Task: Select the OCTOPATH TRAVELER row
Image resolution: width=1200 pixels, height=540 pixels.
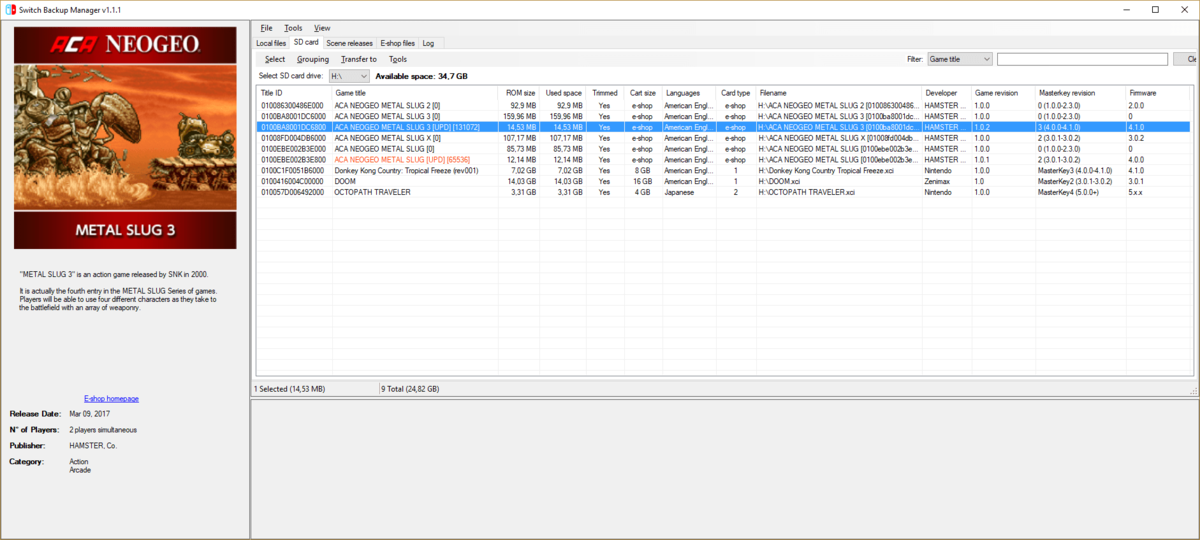Action: pos(723,192)
